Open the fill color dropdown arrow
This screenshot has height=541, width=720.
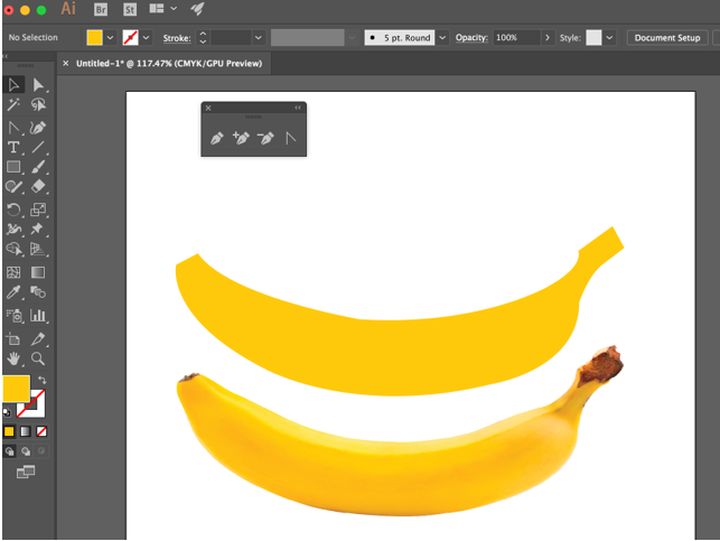pyautogui.click(x=110, y=38)
